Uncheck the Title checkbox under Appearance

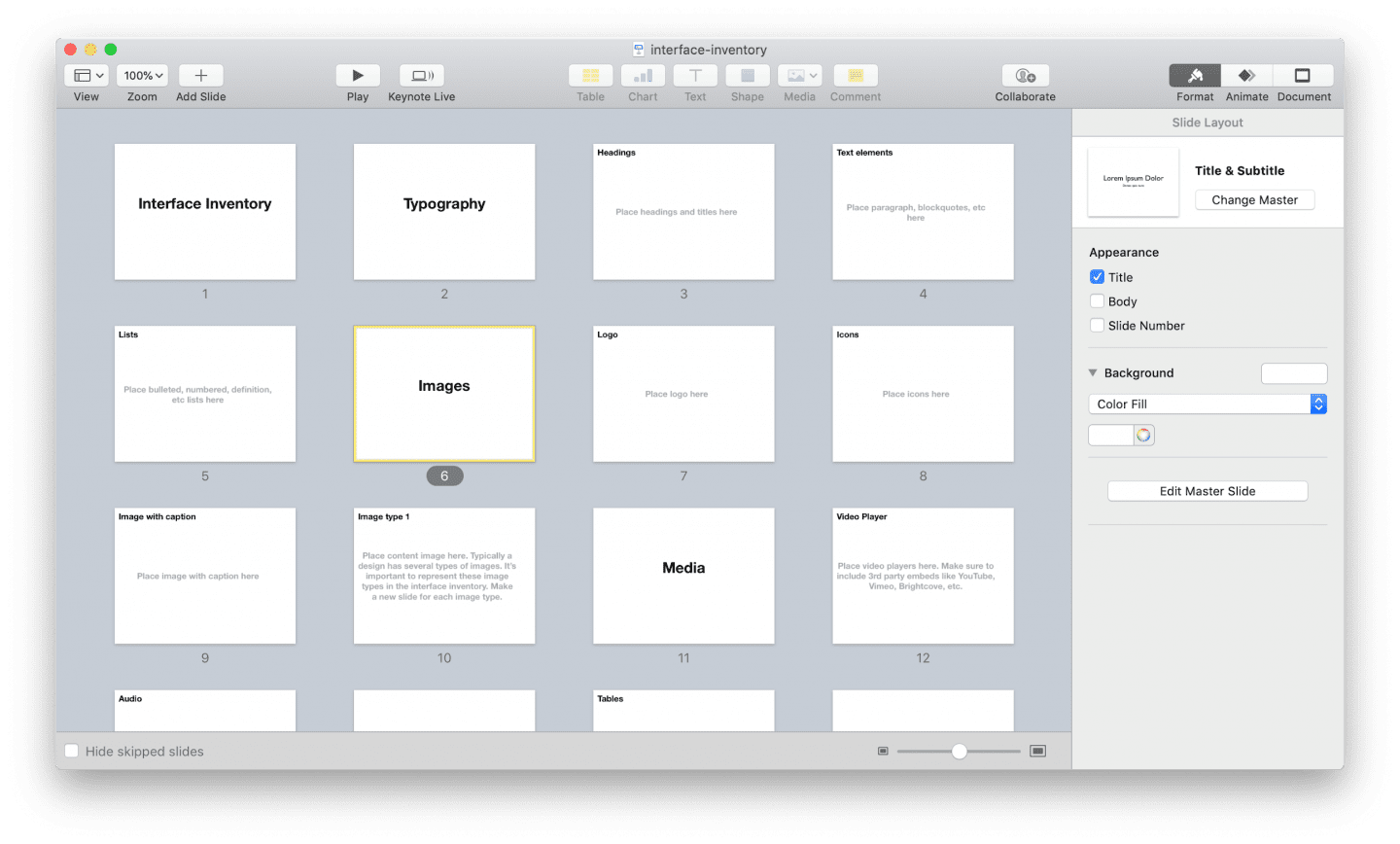1097,277
